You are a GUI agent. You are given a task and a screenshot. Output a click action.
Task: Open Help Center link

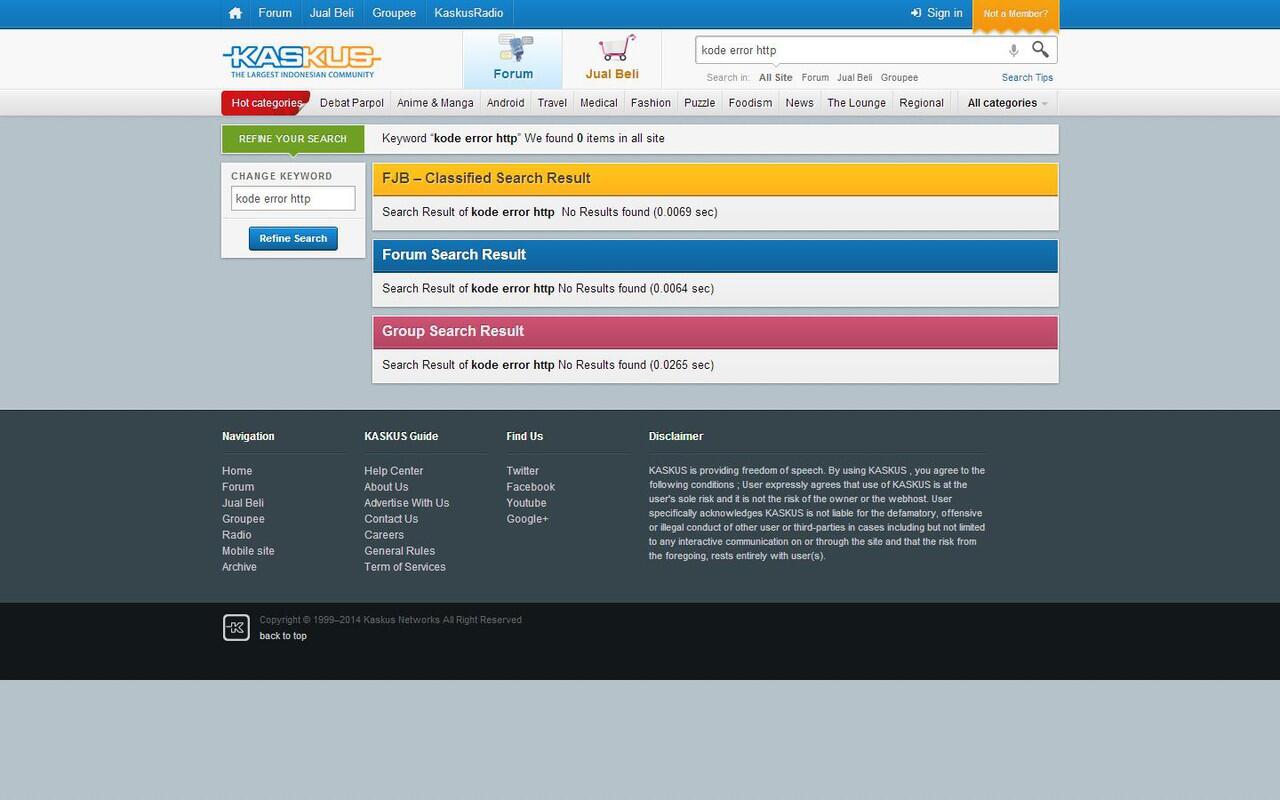click(x=393, y=471)
